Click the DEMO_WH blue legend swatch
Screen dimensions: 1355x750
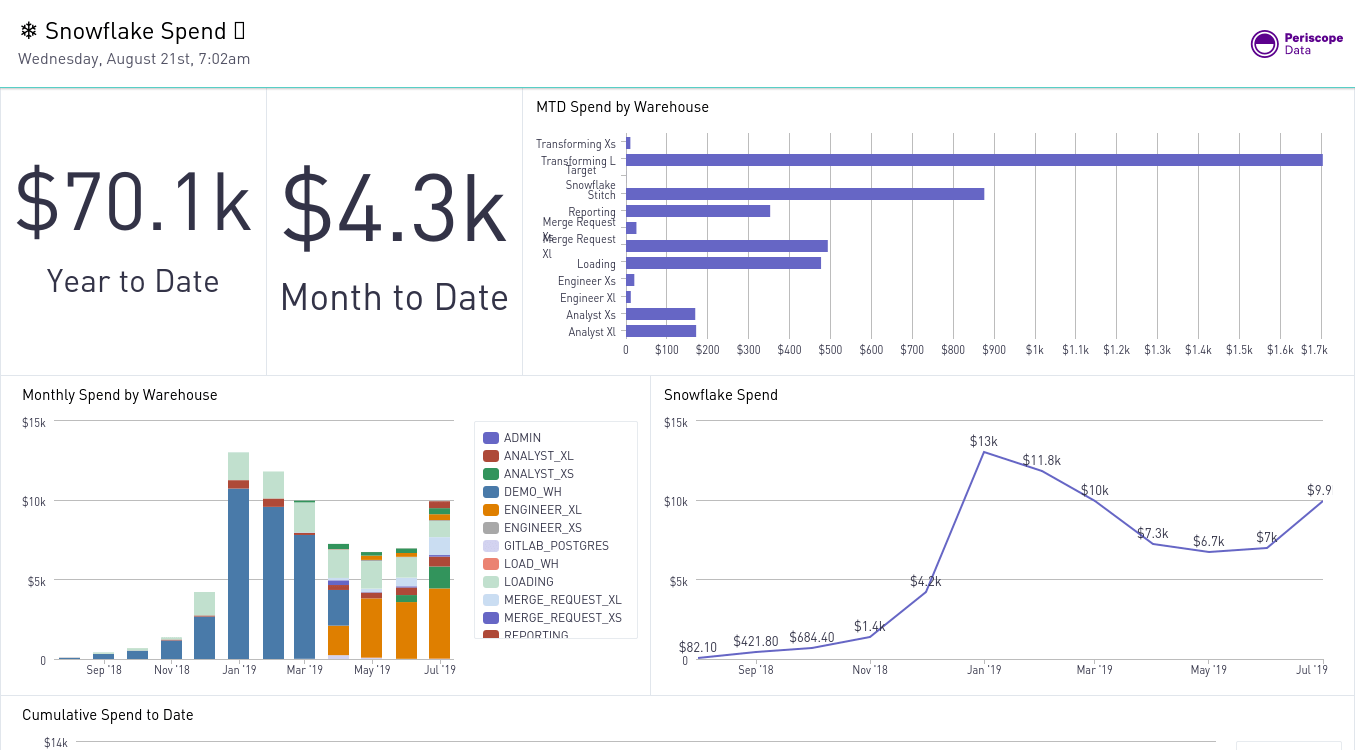click(489, 491)
